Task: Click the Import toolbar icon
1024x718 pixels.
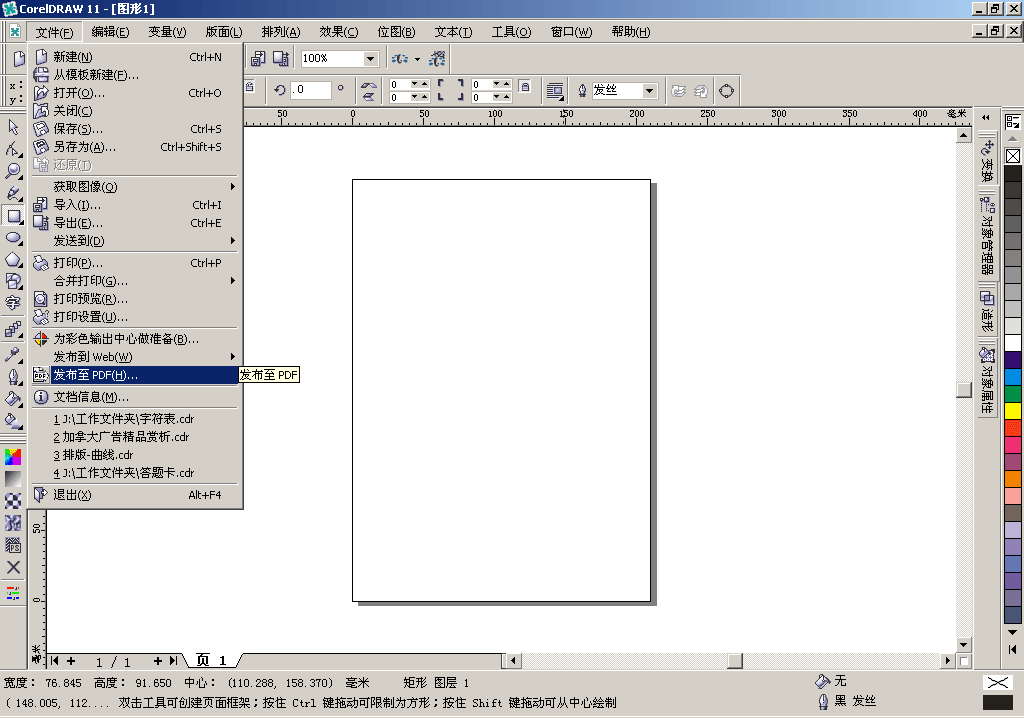Action: click(x=259, y=59)
